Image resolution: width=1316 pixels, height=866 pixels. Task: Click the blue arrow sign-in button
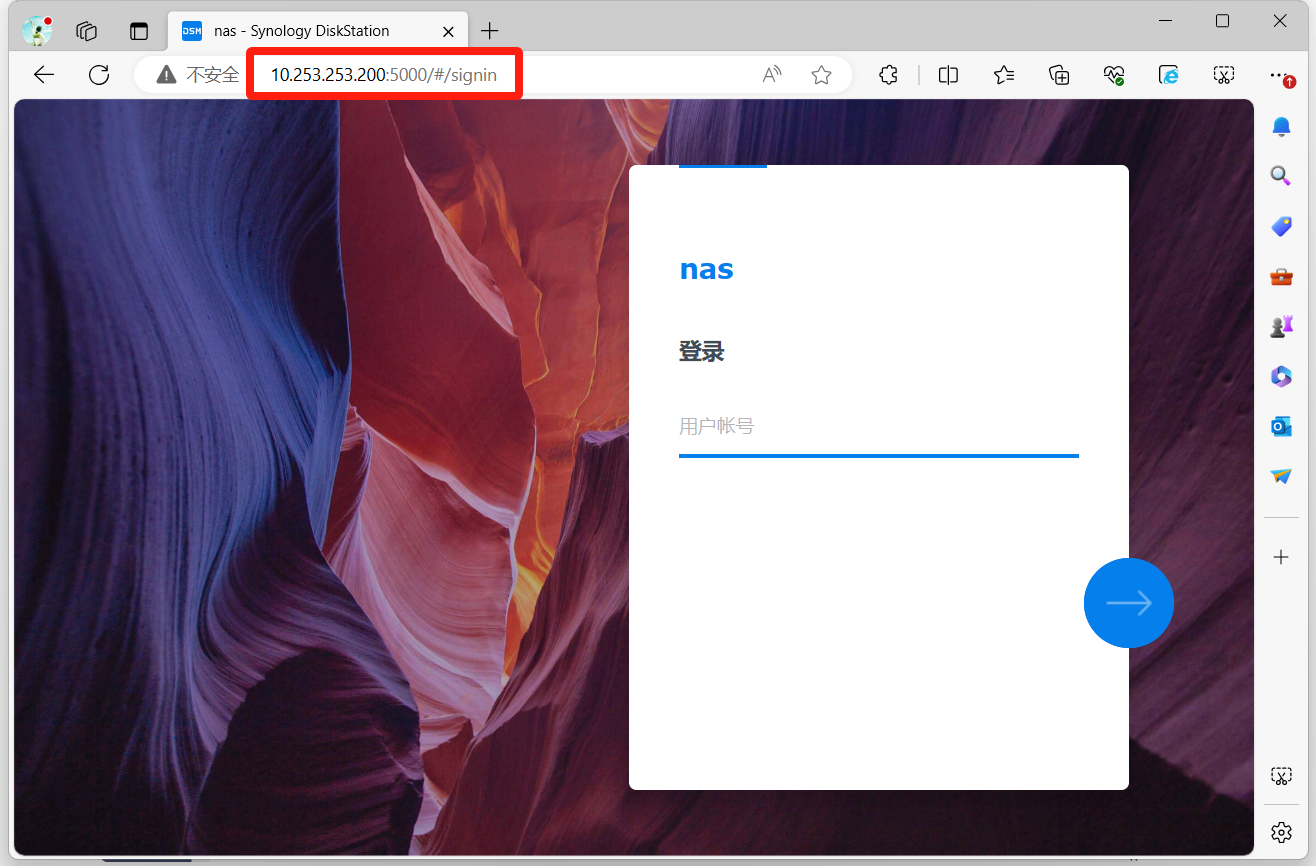click(x=1128, y=603)
